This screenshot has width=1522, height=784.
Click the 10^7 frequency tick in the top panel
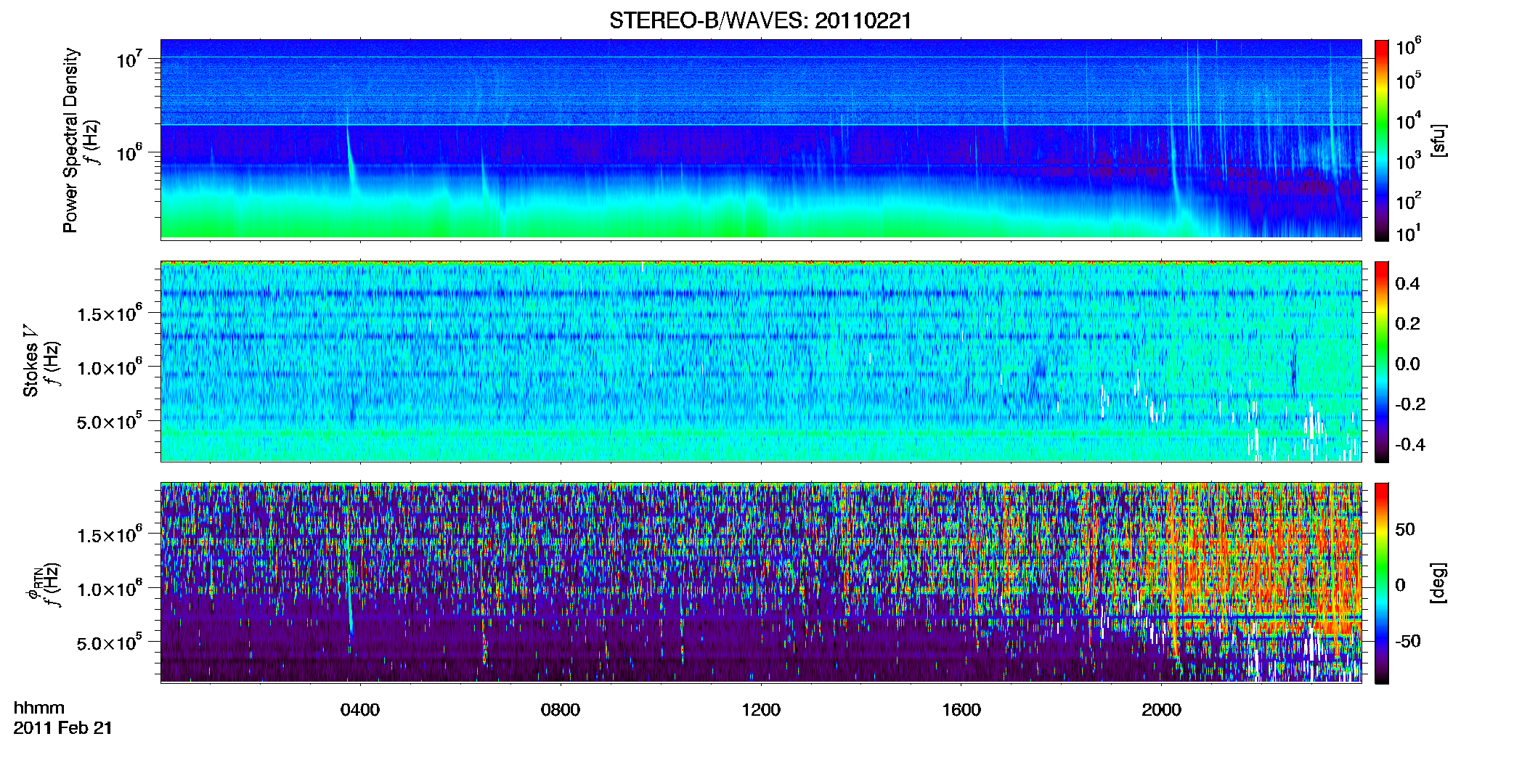point(130,59)
